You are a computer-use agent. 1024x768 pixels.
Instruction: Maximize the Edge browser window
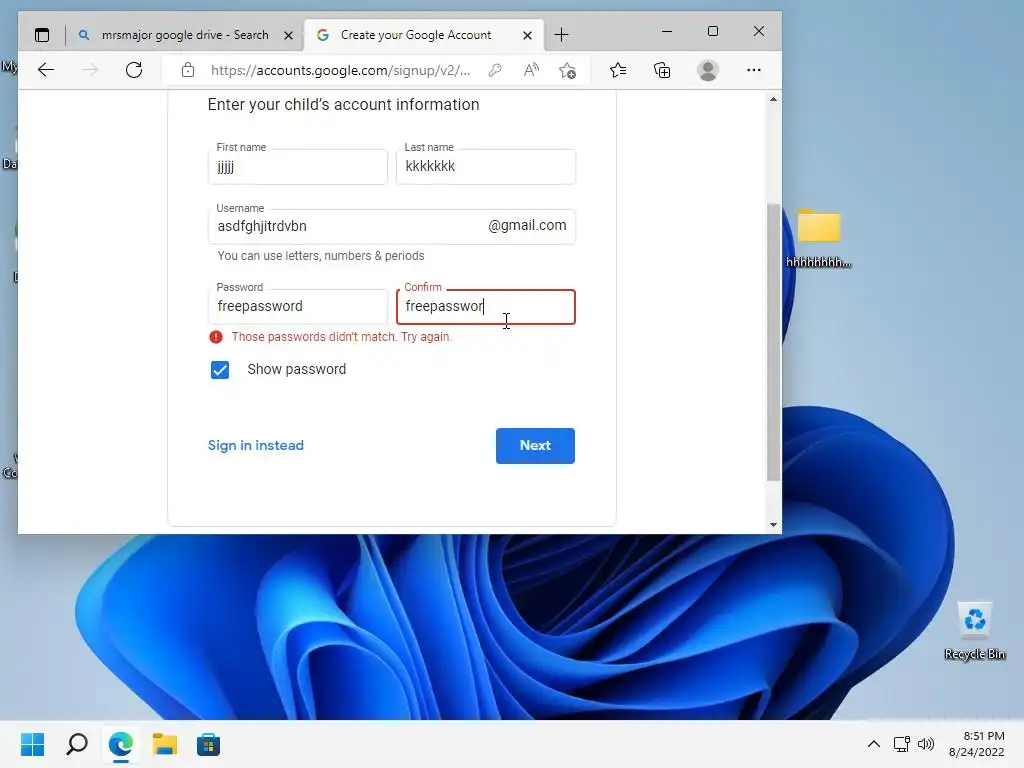click(712, 31)
